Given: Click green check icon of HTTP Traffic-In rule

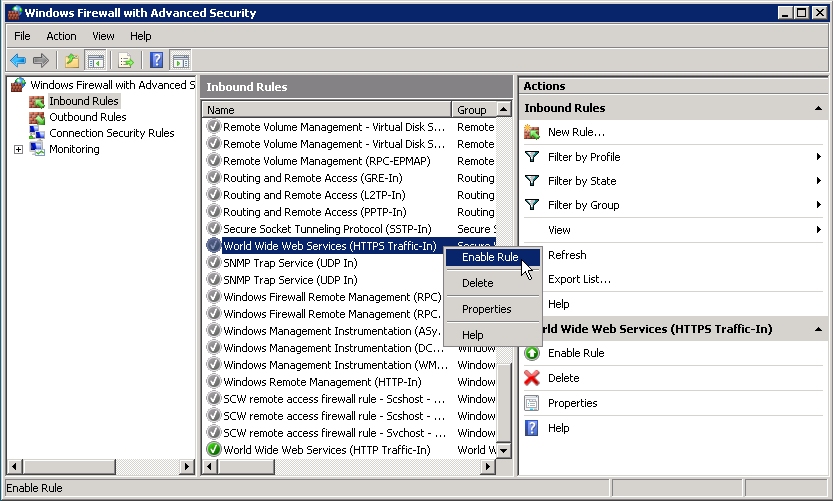Looking at the screenshot, I should [214, 449].
